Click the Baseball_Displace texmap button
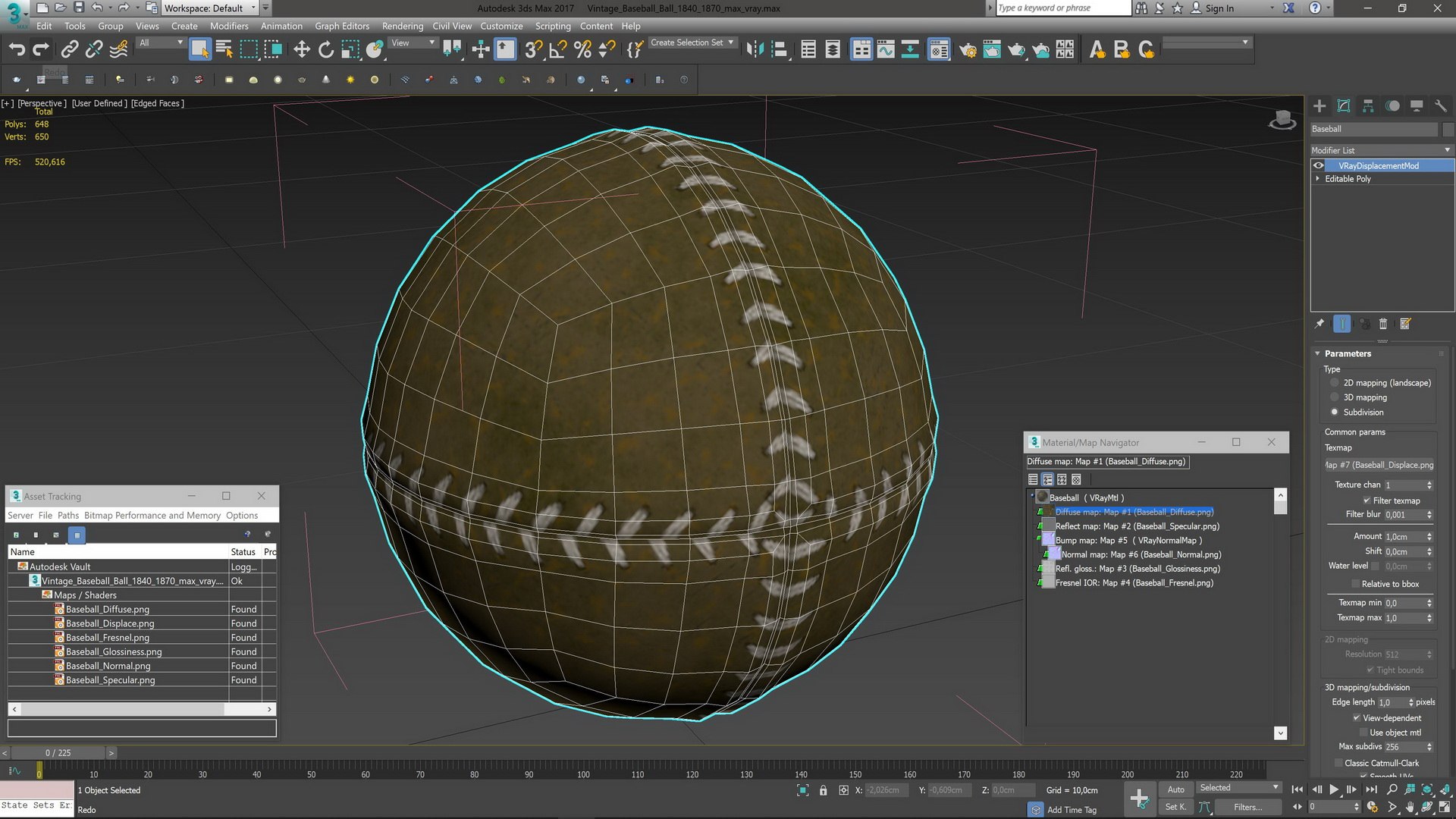 point(1380,465)
